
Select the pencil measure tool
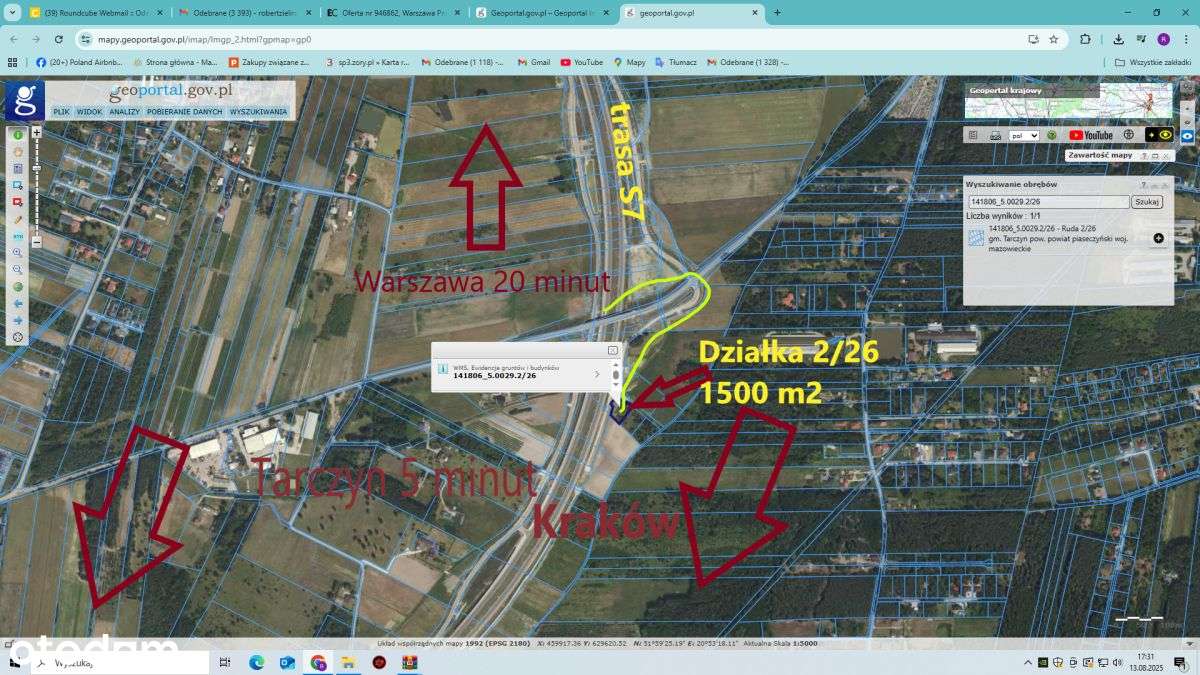[18, 219]
